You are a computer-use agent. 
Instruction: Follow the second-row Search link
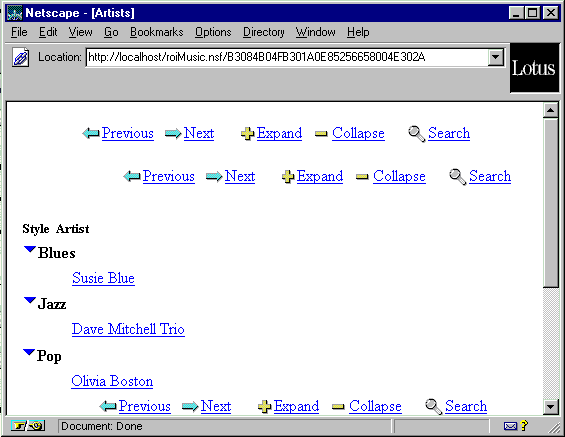click(x=490, y=176)
